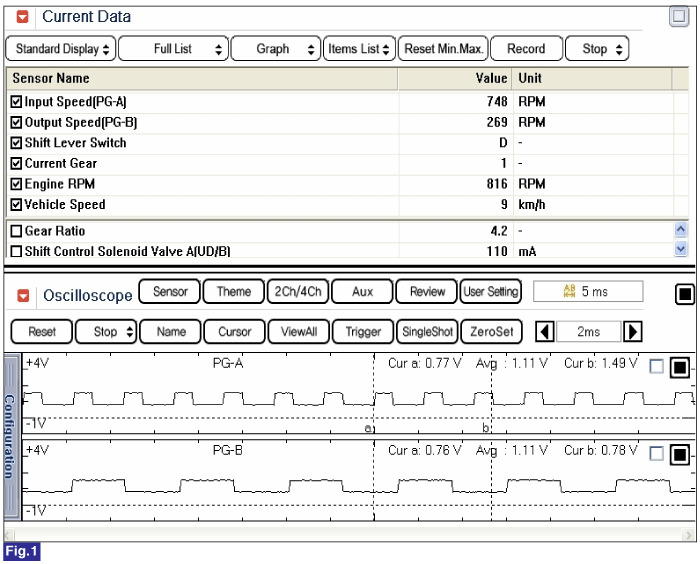Toggle the empty checkbox on PG-A channel

656,367
